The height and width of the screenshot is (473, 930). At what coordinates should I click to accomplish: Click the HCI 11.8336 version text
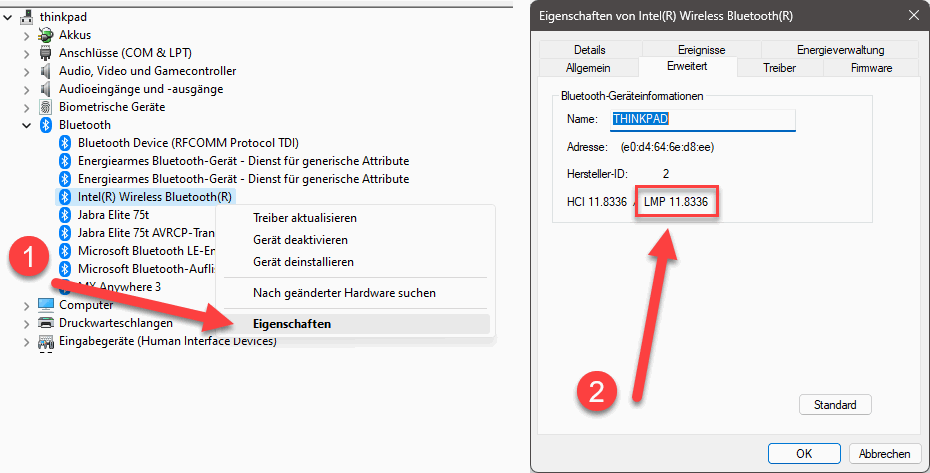[597, 202]
